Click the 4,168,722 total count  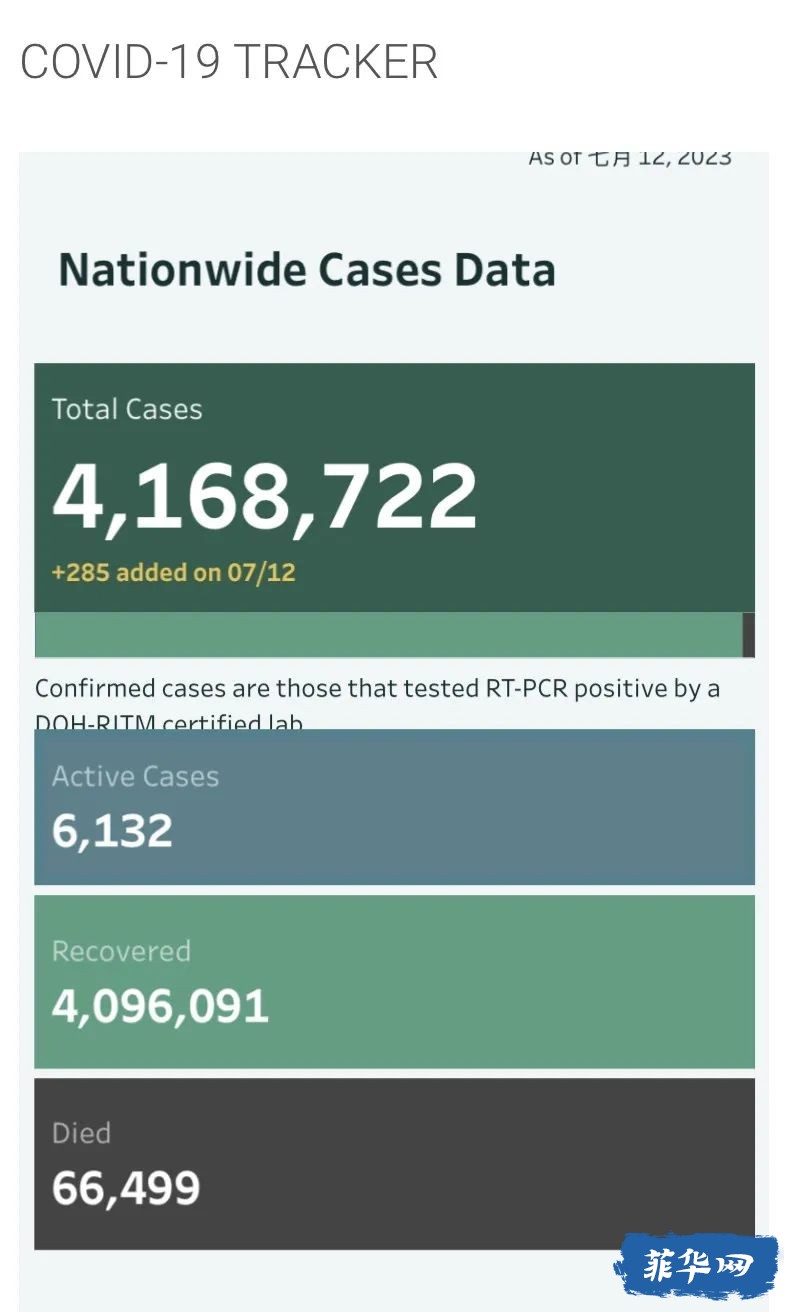click(265, 496)
